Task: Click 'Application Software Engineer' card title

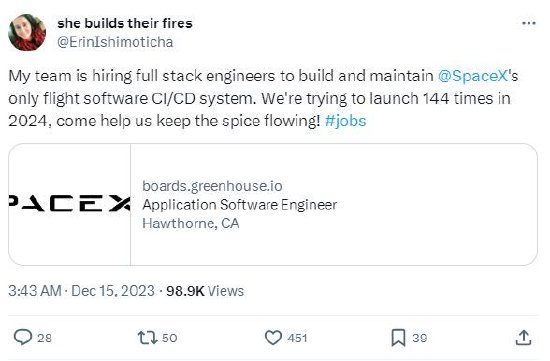Action: pyautogui.click(x=240, y=205)
